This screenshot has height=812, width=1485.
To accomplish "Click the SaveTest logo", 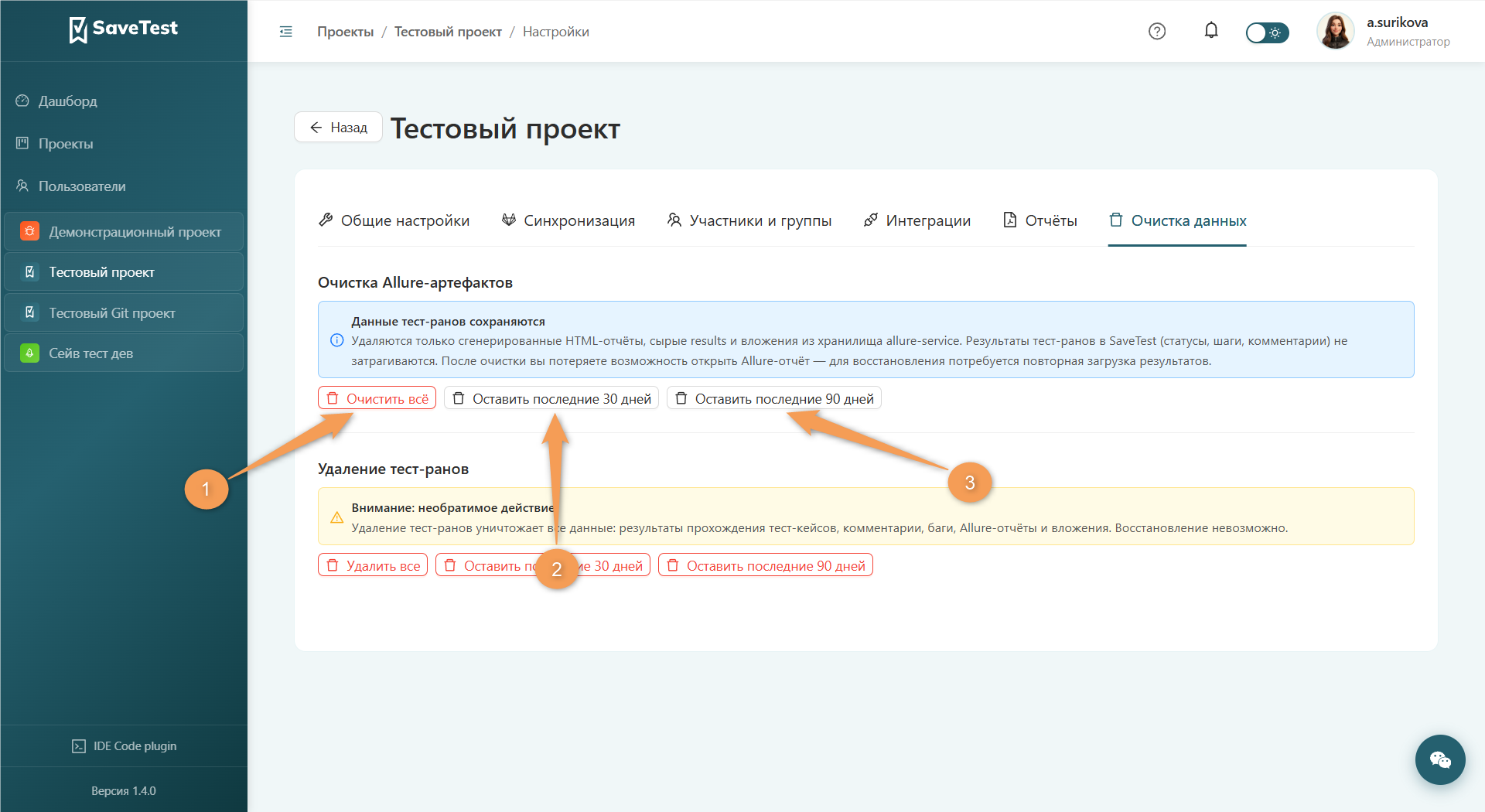I will [x=124, y=29].
